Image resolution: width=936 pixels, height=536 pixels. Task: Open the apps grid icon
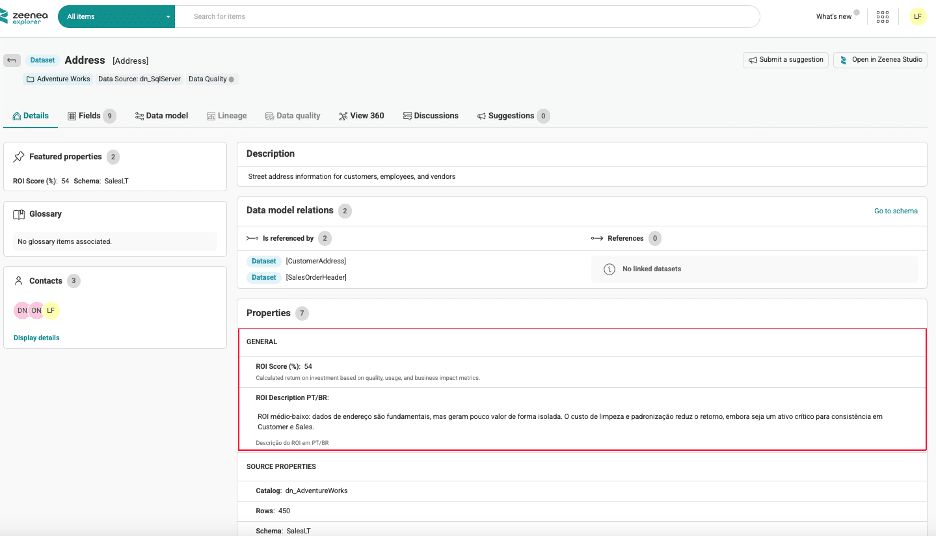(882, 16)
